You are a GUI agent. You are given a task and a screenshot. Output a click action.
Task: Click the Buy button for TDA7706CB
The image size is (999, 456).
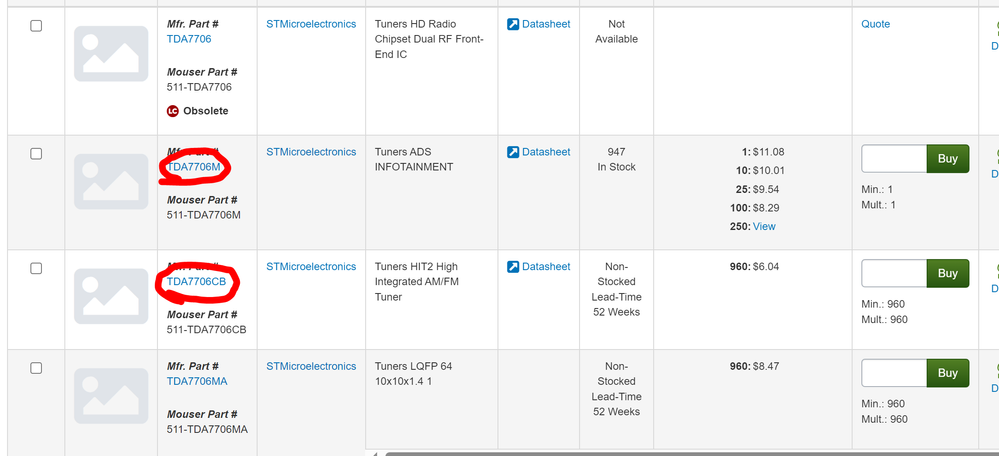(947, 273)
